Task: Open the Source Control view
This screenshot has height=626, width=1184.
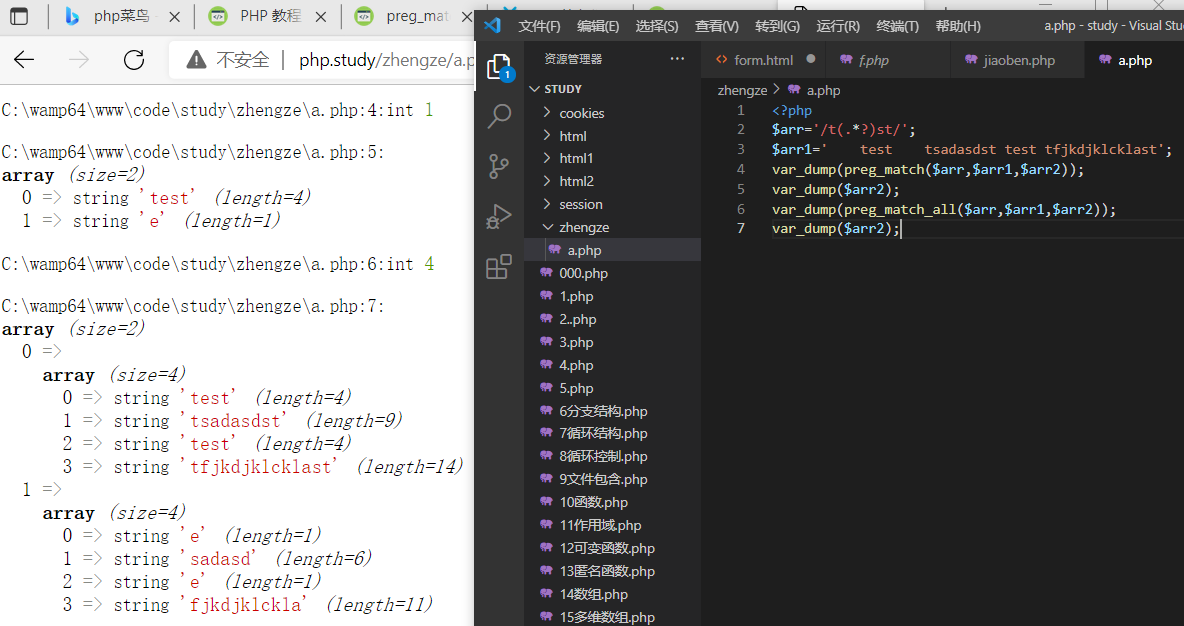Action: point(499,166)
